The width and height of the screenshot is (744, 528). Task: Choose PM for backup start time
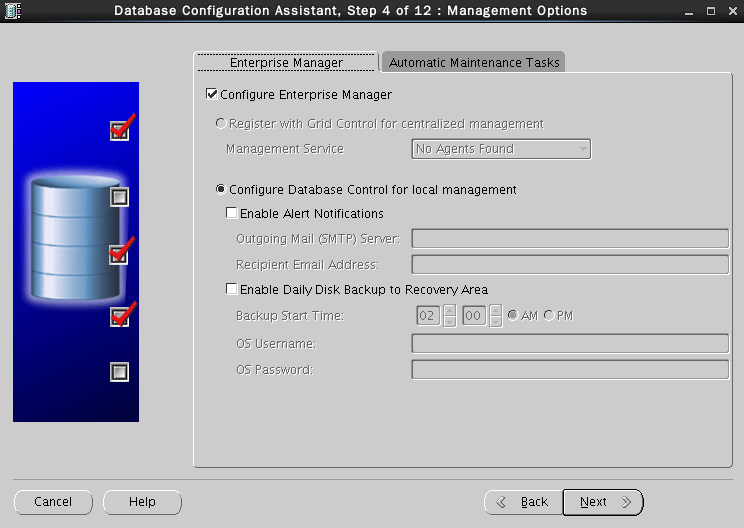tap(548, 316)
